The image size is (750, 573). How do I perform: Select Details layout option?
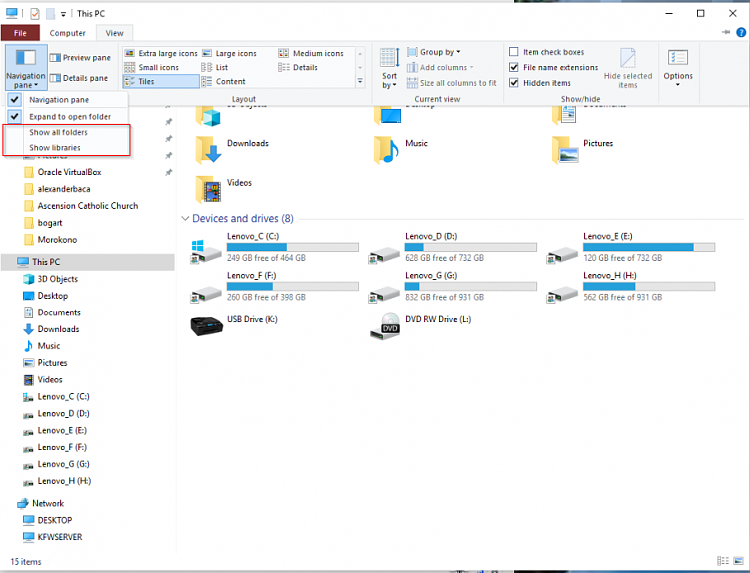point(298,67)
